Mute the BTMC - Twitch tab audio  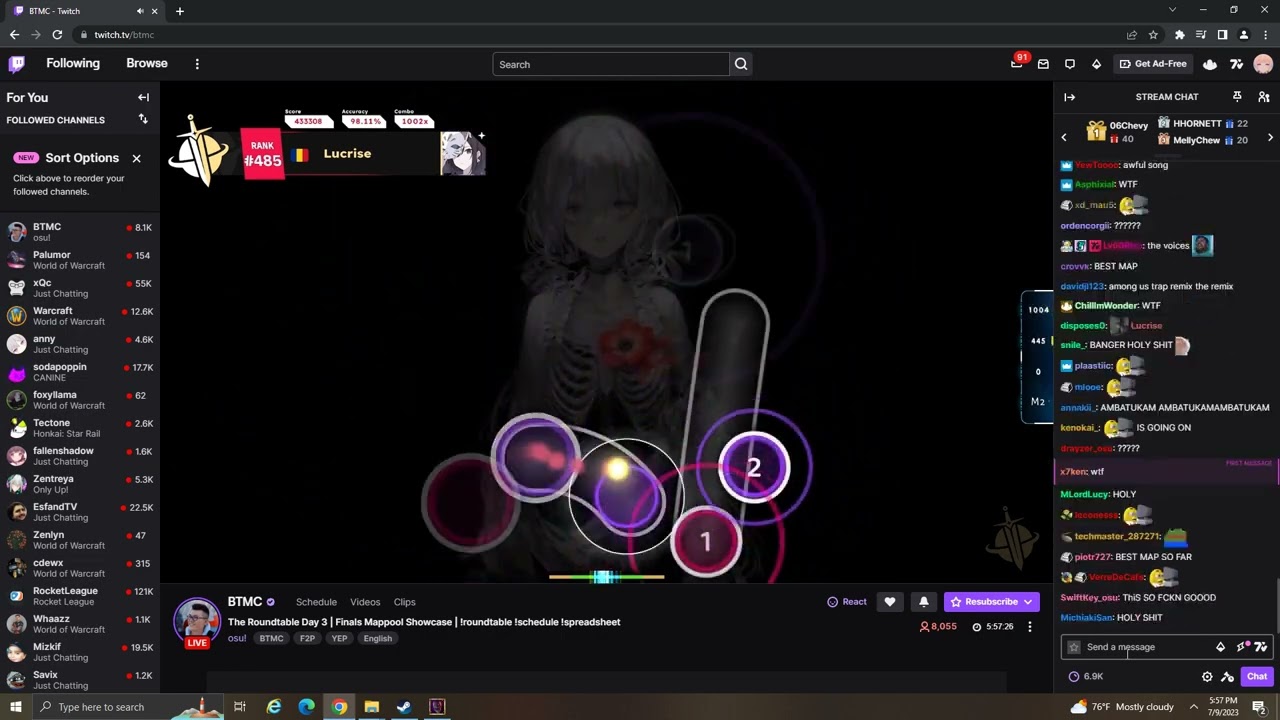(x=140, y=11)
